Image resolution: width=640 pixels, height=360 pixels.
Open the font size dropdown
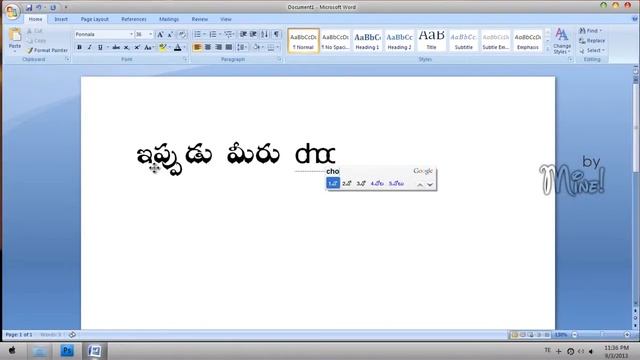[151, 34]
